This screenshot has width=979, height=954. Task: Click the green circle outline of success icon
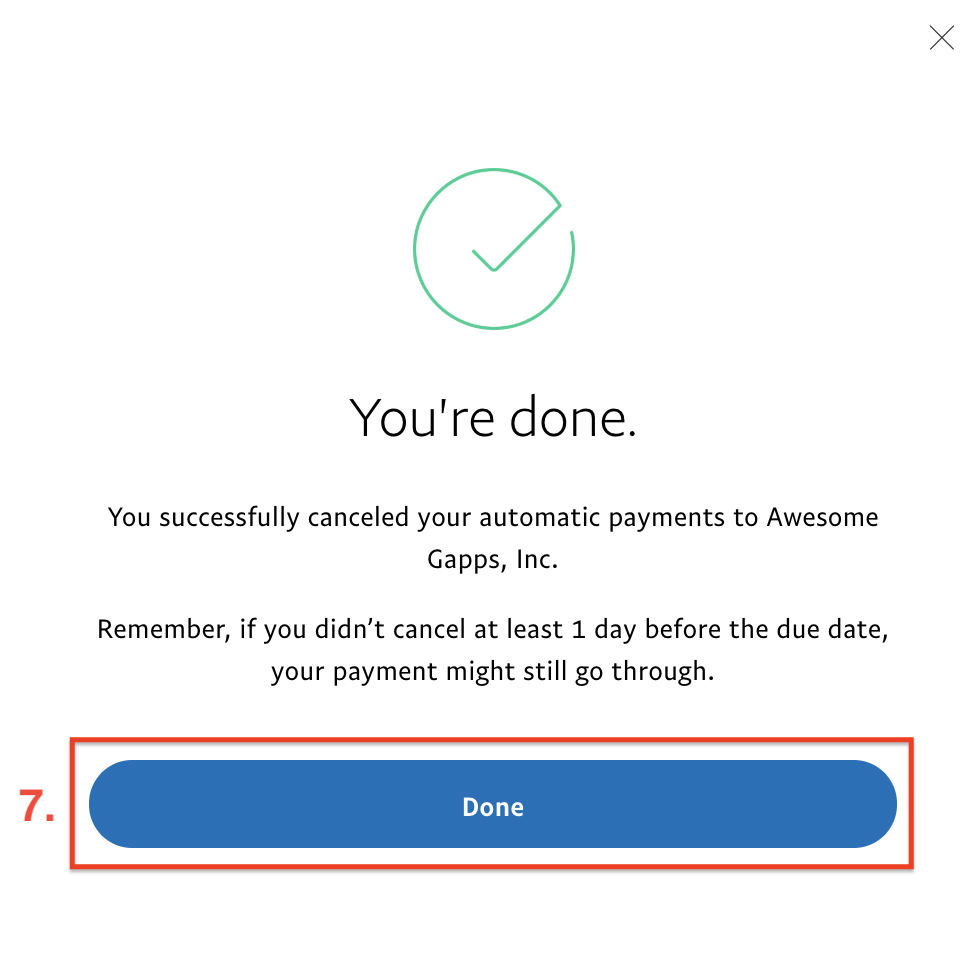(418, 250)
